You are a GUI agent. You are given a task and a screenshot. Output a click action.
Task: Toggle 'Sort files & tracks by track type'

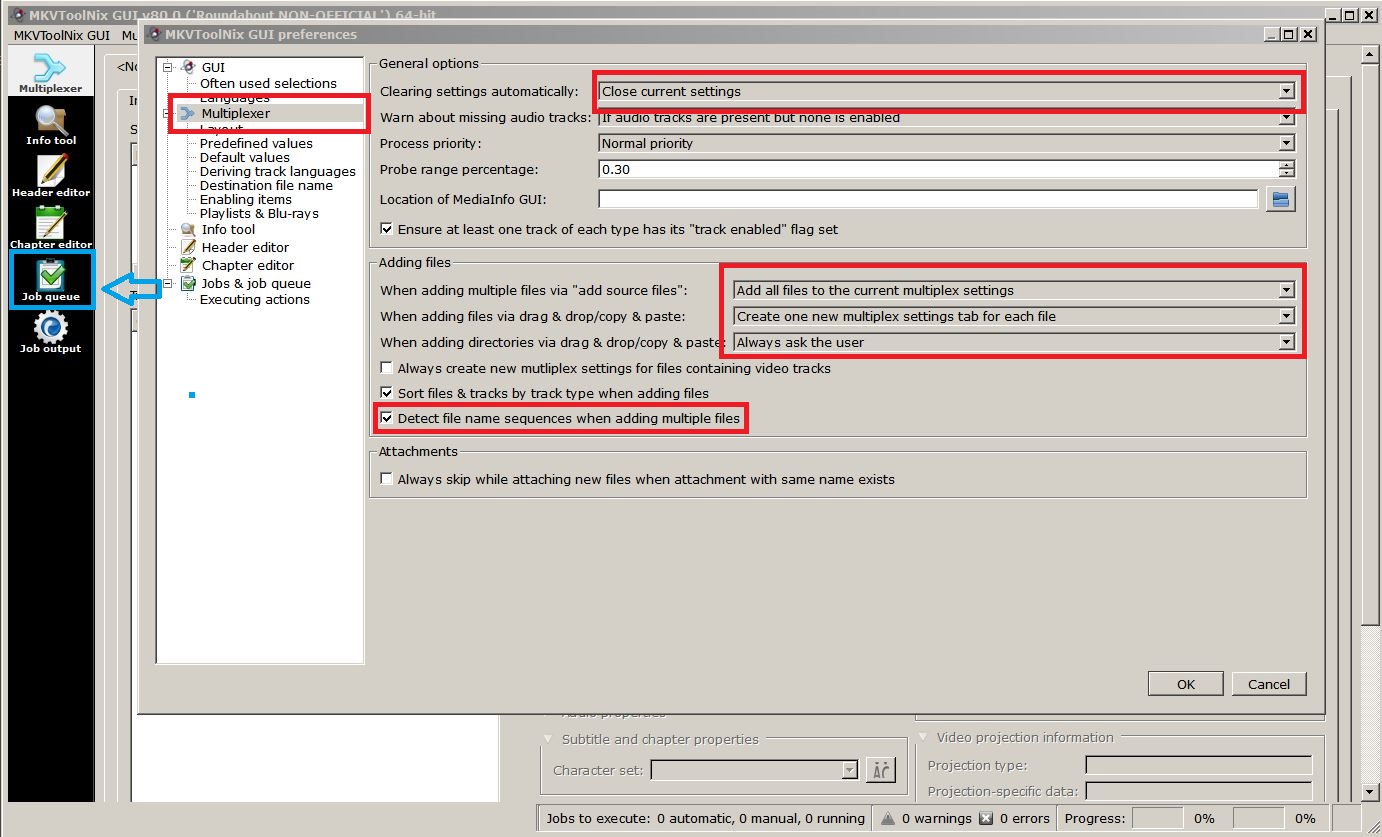click(x=387, y=393)
